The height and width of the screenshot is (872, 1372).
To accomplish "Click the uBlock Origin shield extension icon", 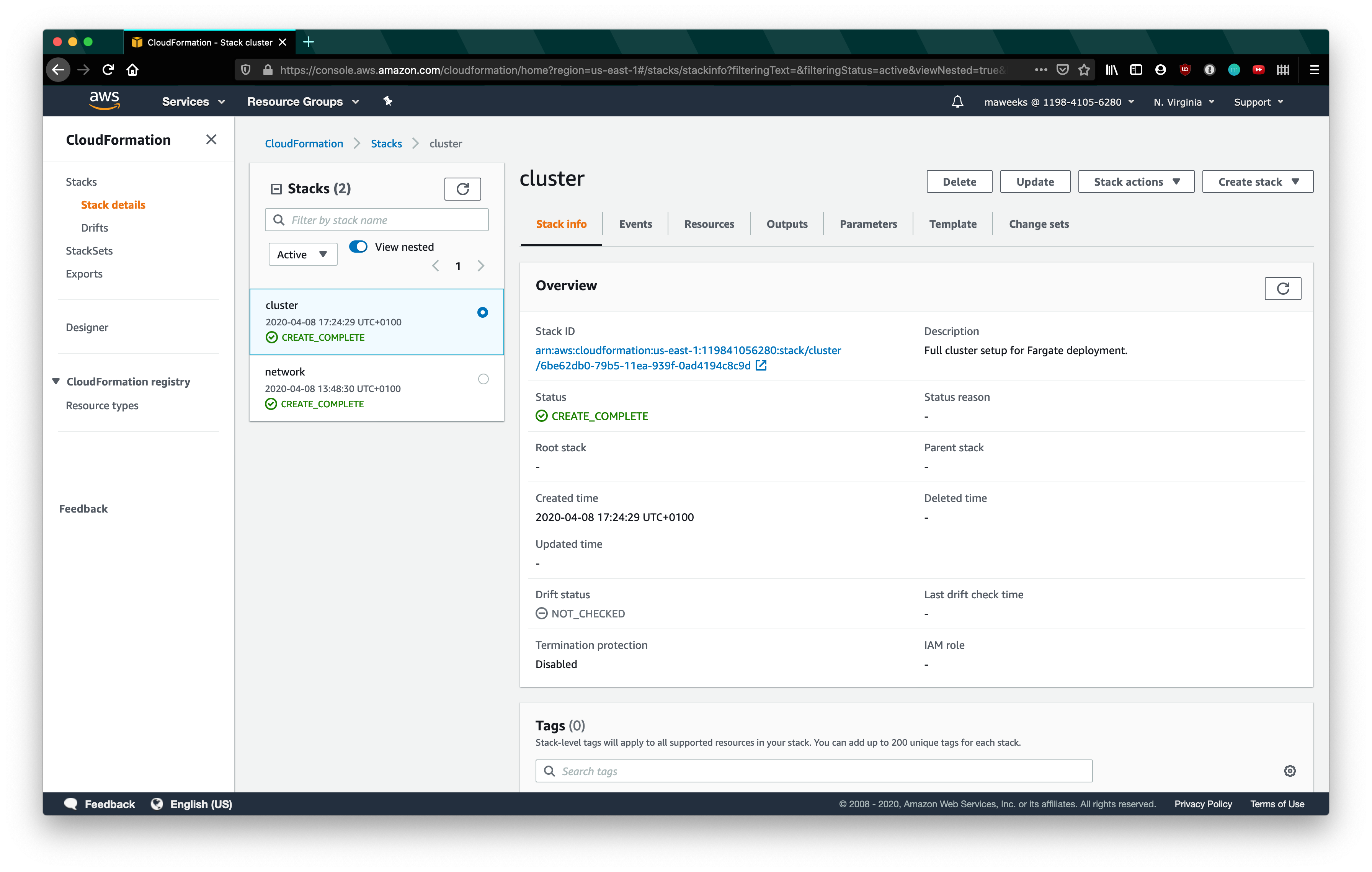I will coord(1184,70).
